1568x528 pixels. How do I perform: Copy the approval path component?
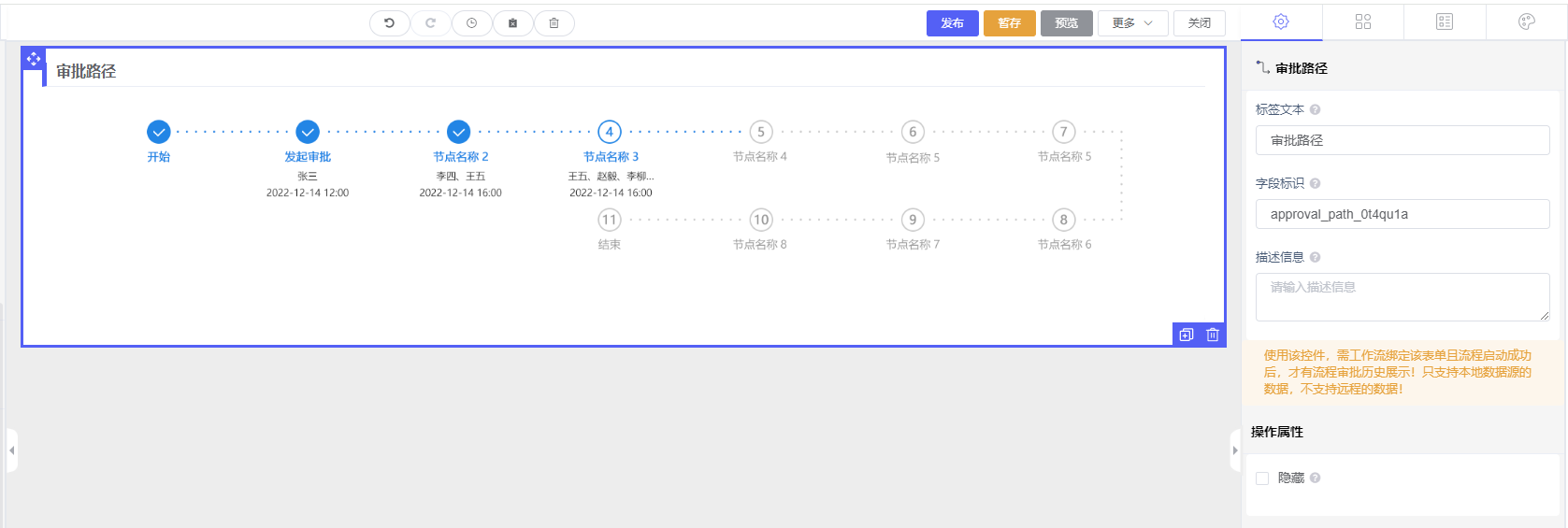point(1187,335)
